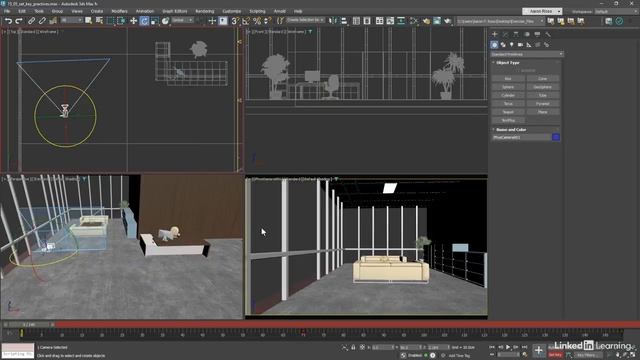This screenshot has height=360, width=640.
Task: Activate the Select and Scale tool
Action: coord(155,21)
